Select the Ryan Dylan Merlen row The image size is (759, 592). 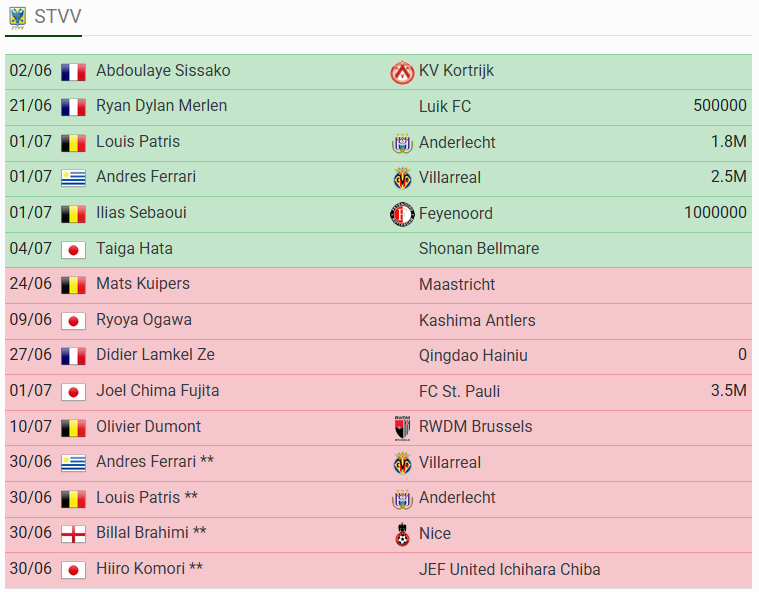click(x=379, y=107)
